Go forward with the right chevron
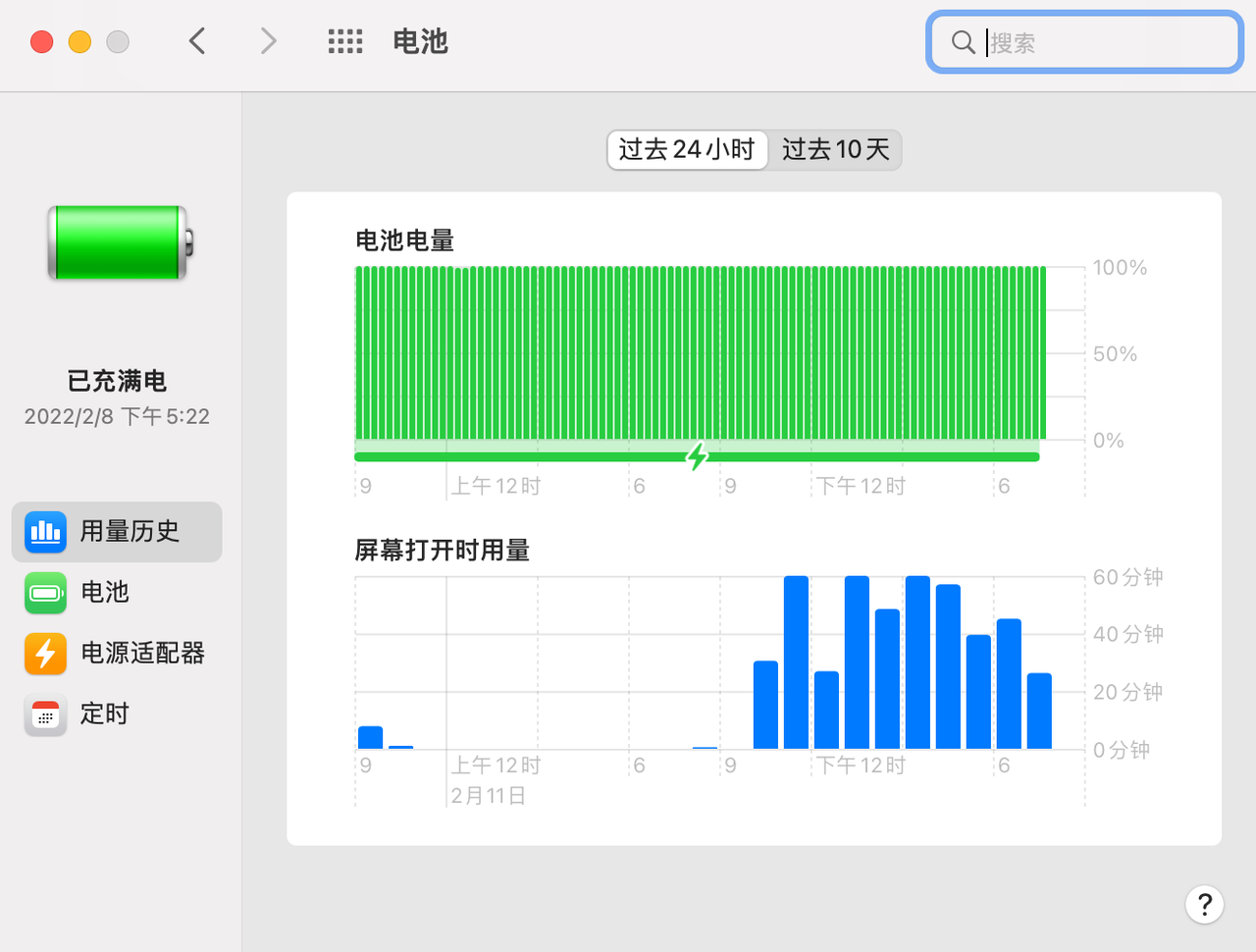Screen dimensions: 1256x952 268,41
